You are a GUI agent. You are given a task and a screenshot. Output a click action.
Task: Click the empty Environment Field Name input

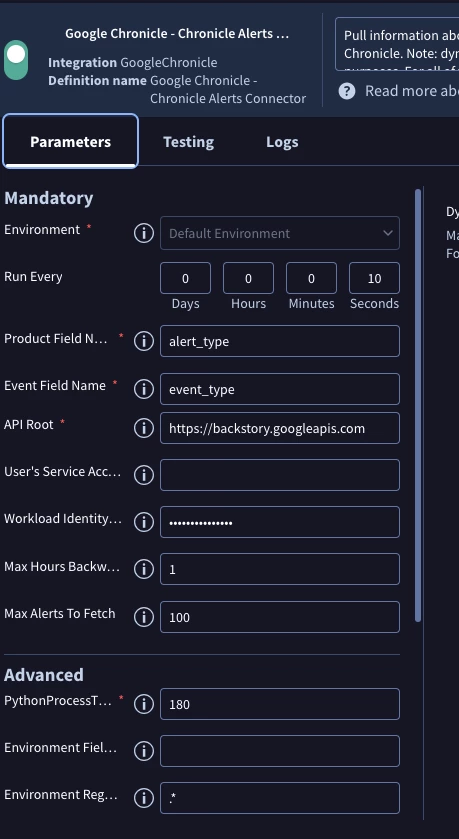[x=280, y=751]
